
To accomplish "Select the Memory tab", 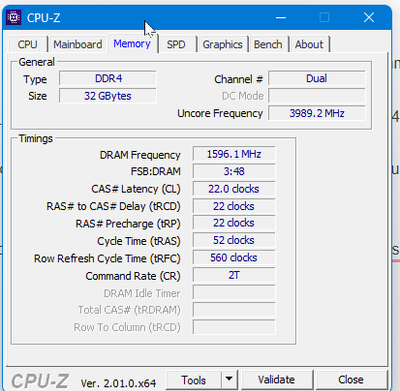I will (x=132, y=44).
